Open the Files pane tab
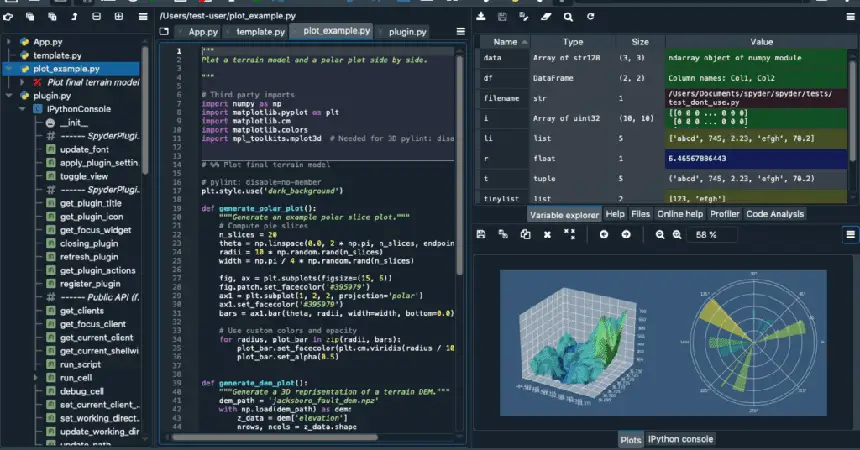This screenshot has height=450, width=860. pos(640,214)
